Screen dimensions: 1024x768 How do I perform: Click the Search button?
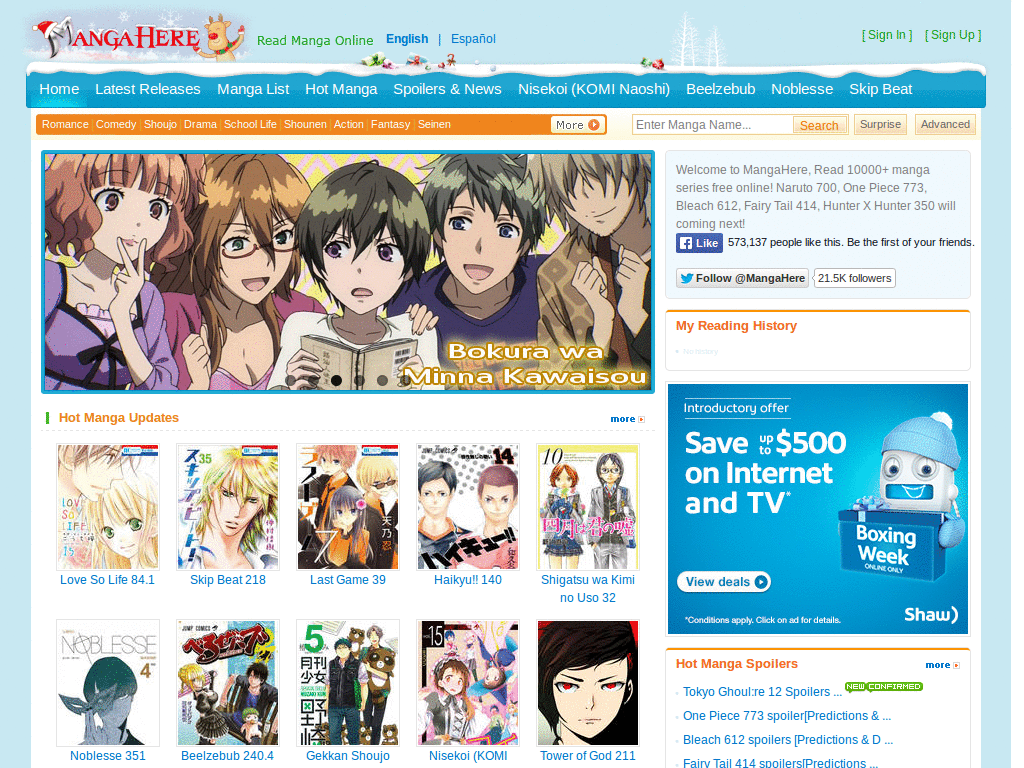(x=819, y=125)
